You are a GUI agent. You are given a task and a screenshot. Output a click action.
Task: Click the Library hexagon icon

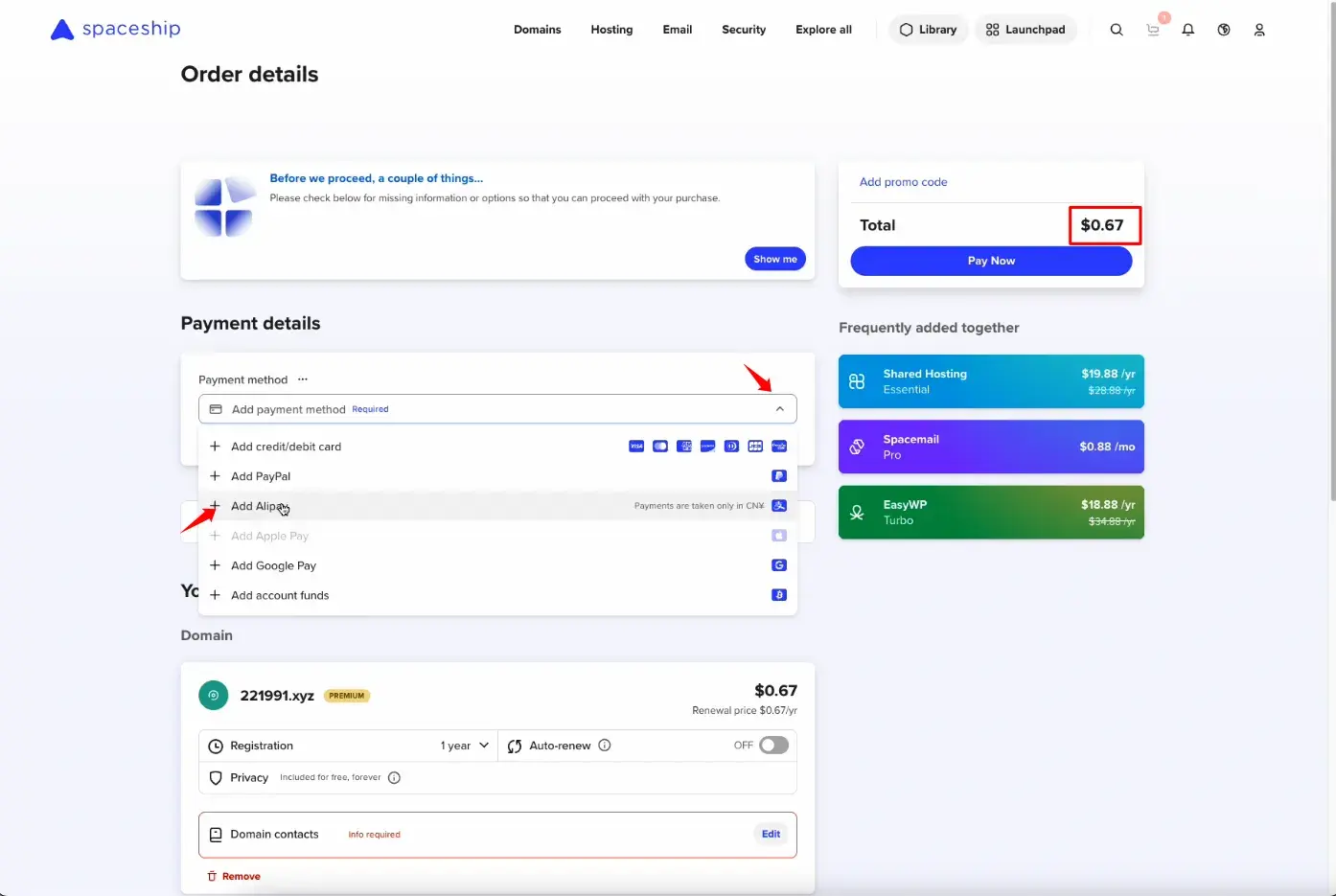[906, 30]
